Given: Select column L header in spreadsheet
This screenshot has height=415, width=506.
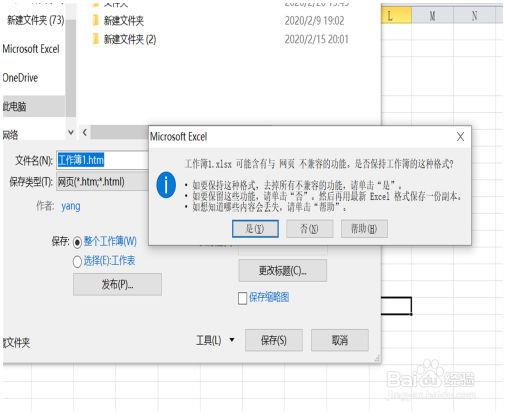Looking at the screenshot, I should [396, 16].
